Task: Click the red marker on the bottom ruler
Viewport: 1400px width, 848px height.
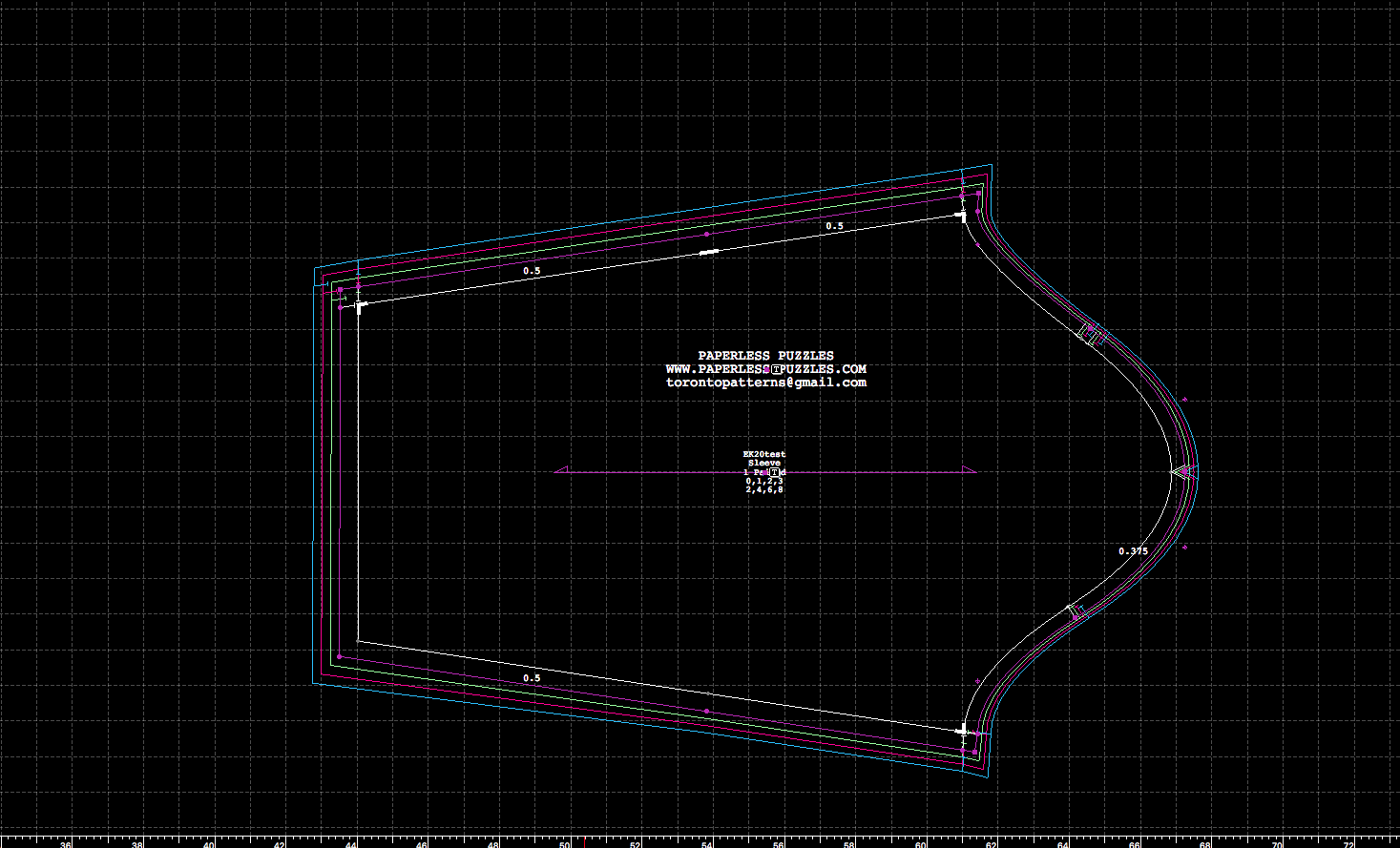Action: click(x=584, y=842)
